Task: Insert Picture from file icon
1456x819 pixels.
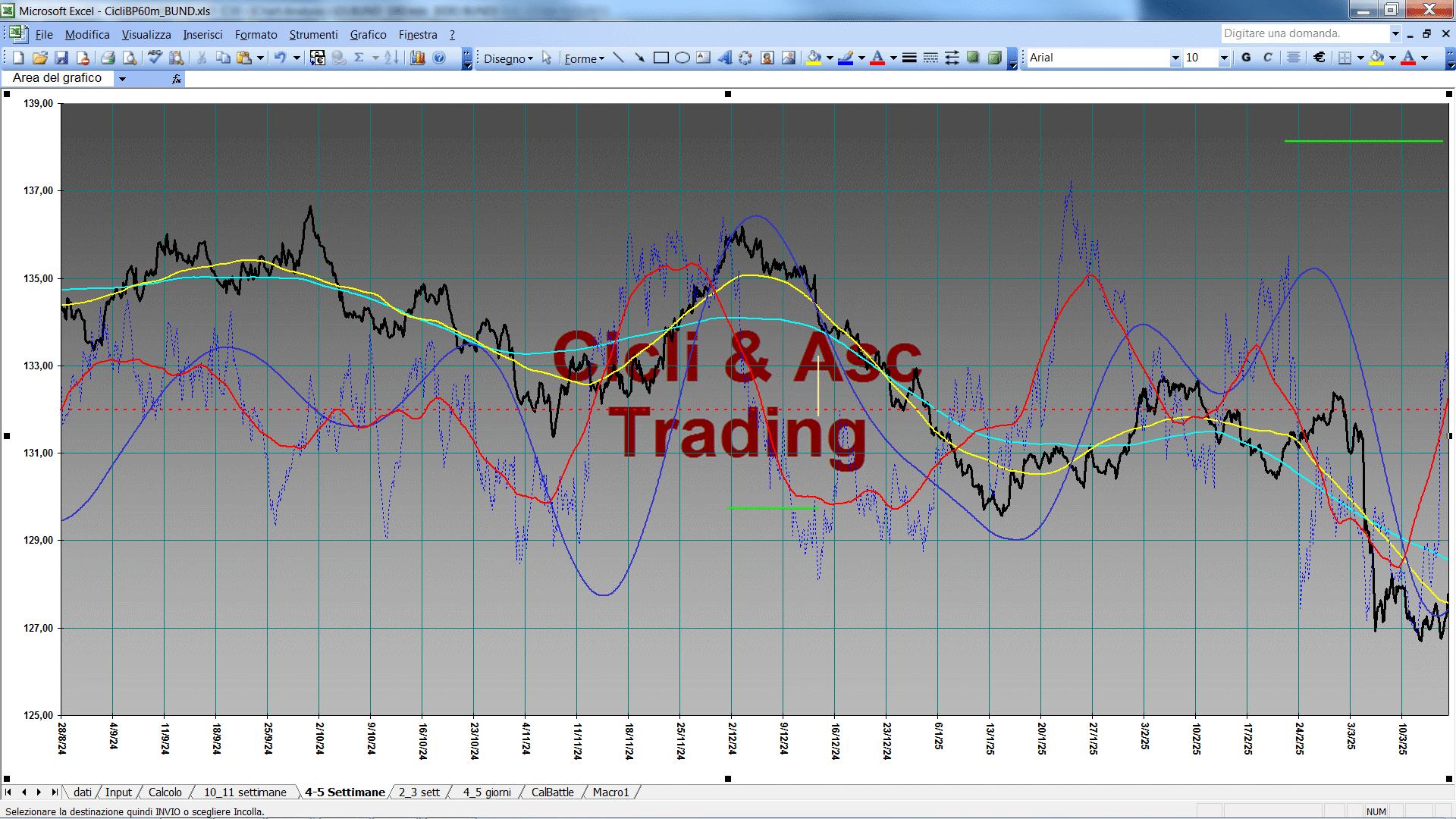Action: 788,58
